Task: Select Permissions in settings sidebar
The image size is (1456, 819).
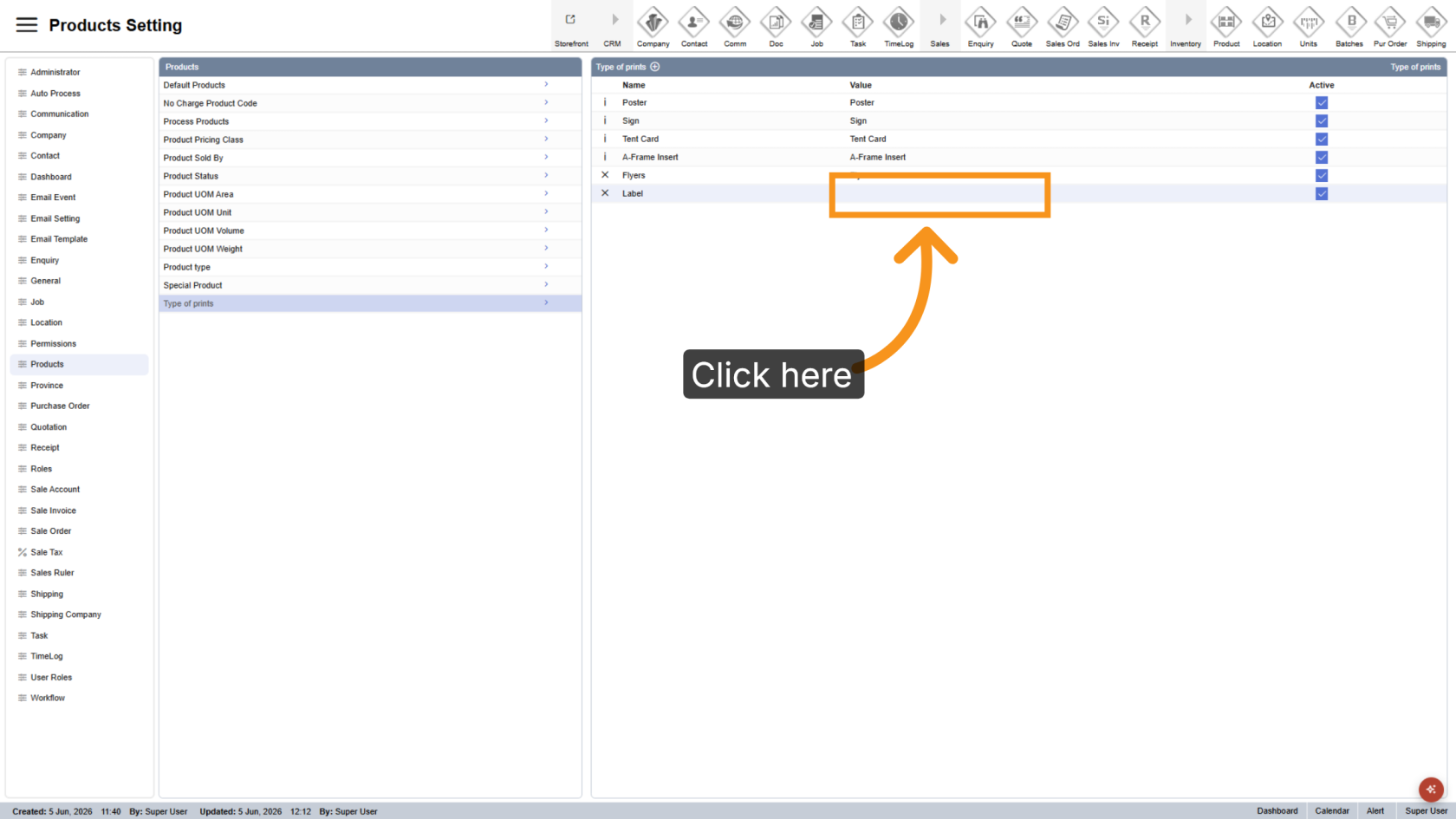Action: [79, 344]
